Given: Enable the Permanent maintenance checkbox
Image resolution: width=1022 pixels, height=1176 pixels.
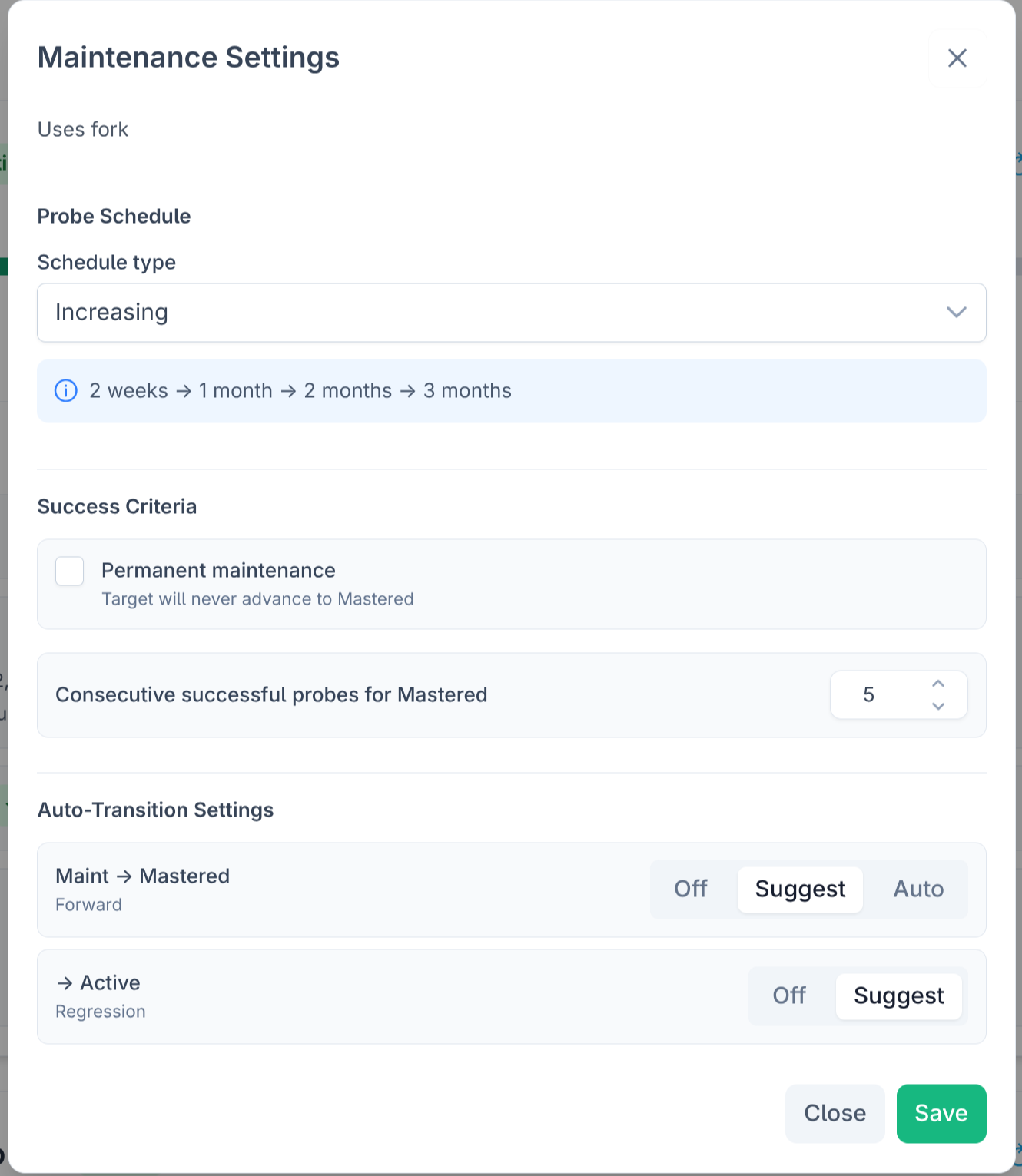Looking at the screenshot, I should pos(70,571).
